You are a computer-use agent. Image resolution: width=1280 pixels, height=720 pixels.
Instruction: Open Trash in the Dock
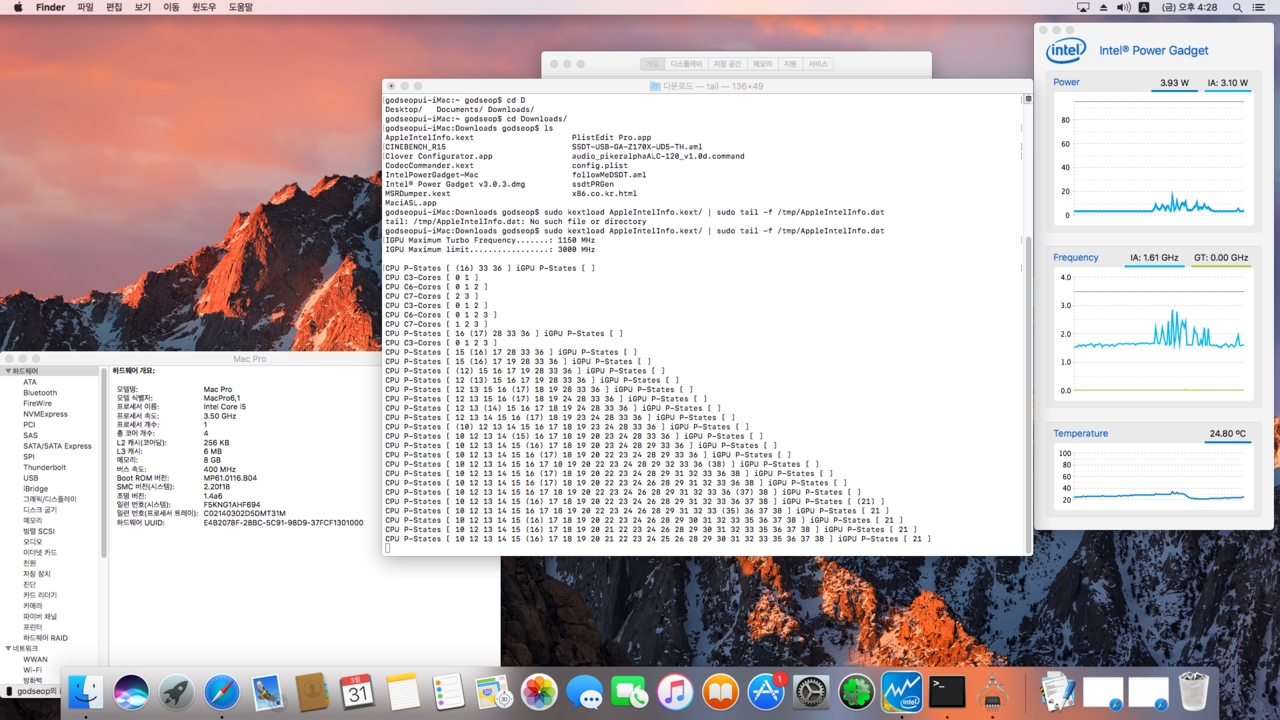tap(1193, 692)
